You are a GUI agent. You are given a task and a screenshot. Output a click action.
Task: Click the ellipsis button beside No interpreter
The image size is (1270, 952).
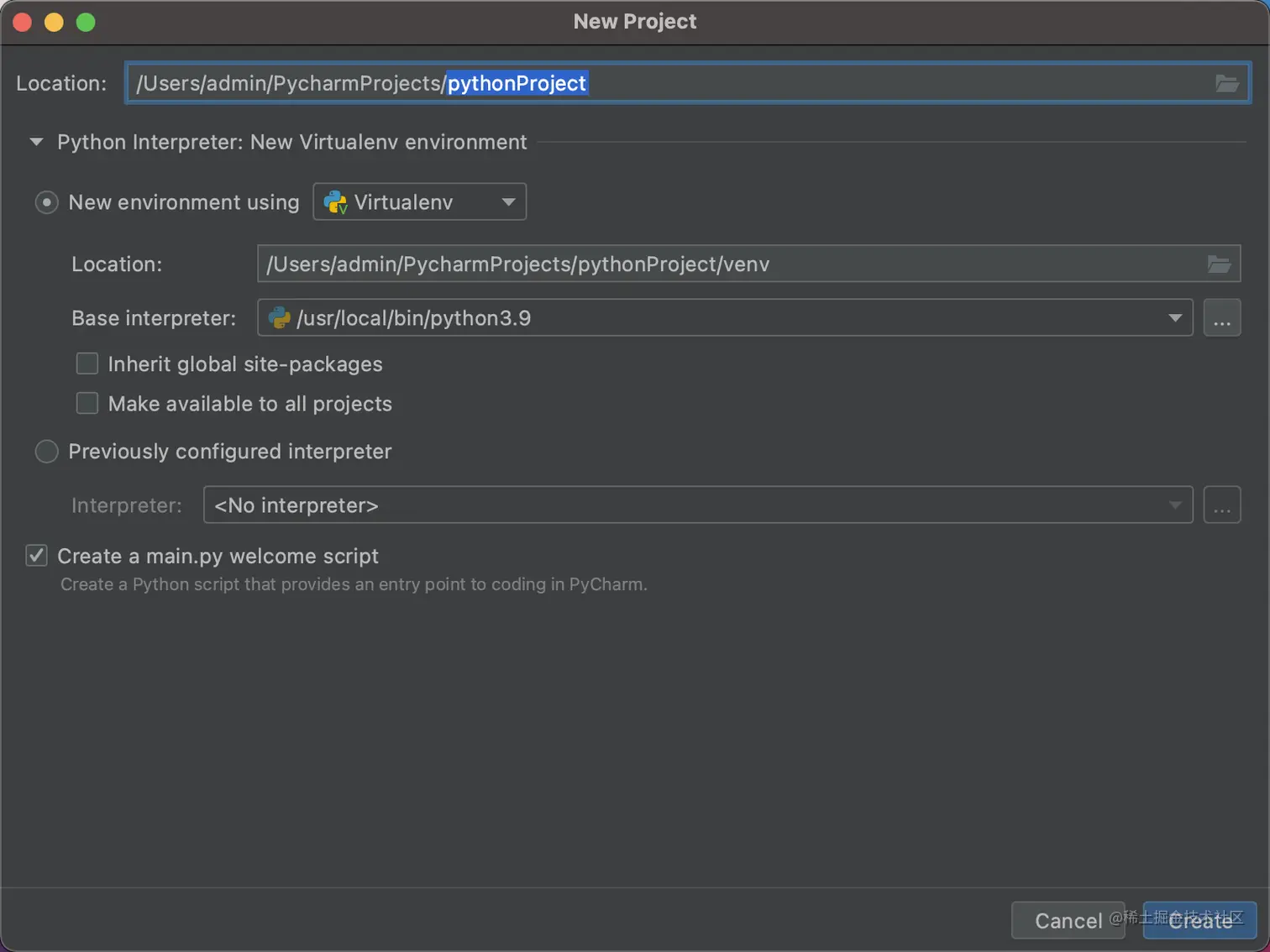(1221, 505)
